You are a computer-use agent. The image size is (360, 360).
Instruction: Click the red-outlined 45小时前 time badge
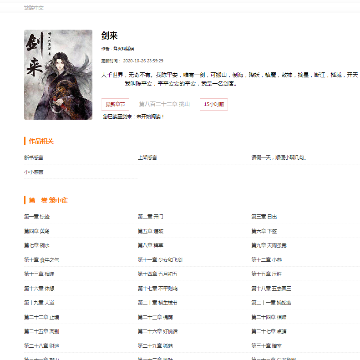[214, 104]
